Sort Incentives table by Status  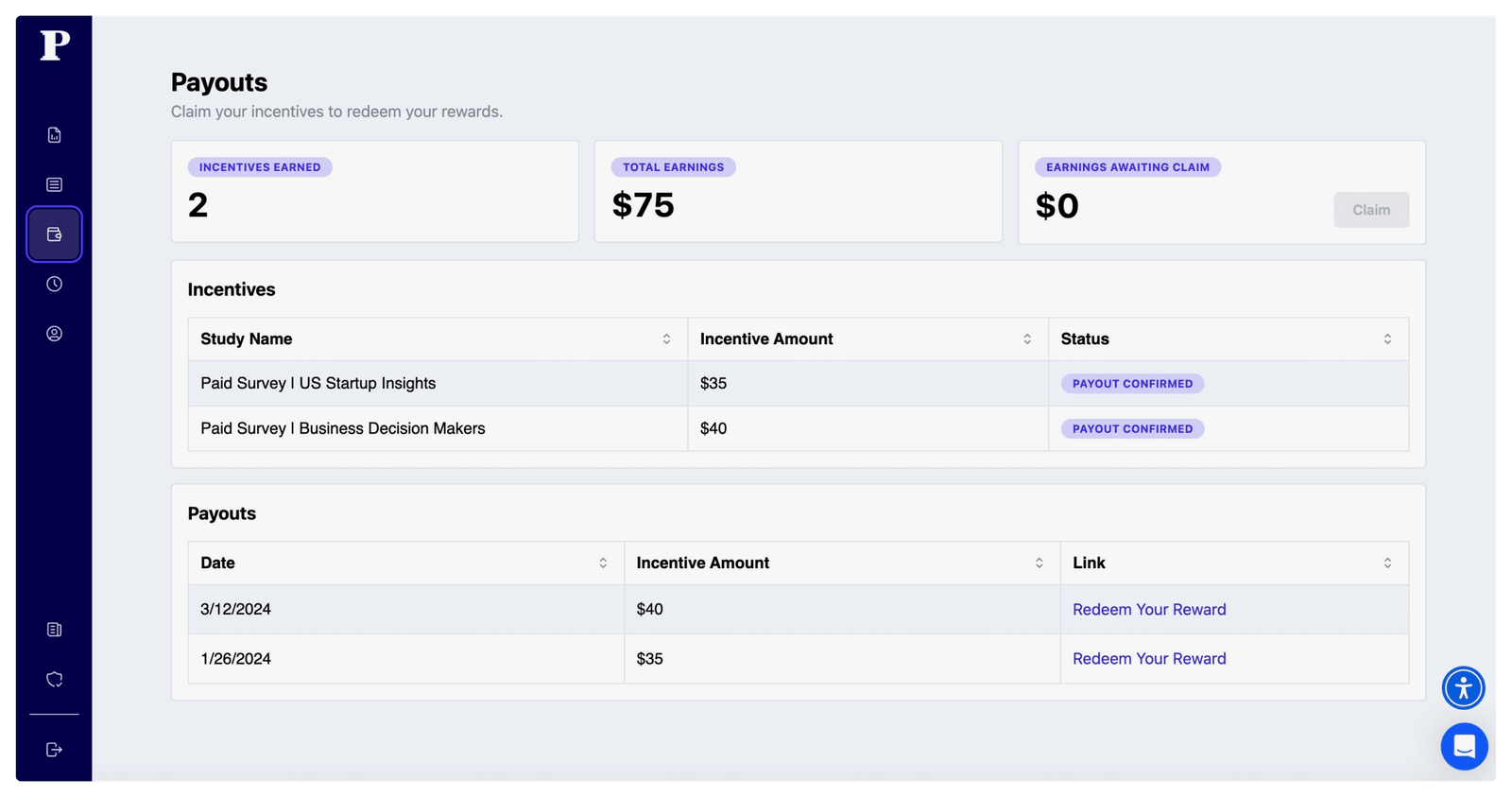1387,339
